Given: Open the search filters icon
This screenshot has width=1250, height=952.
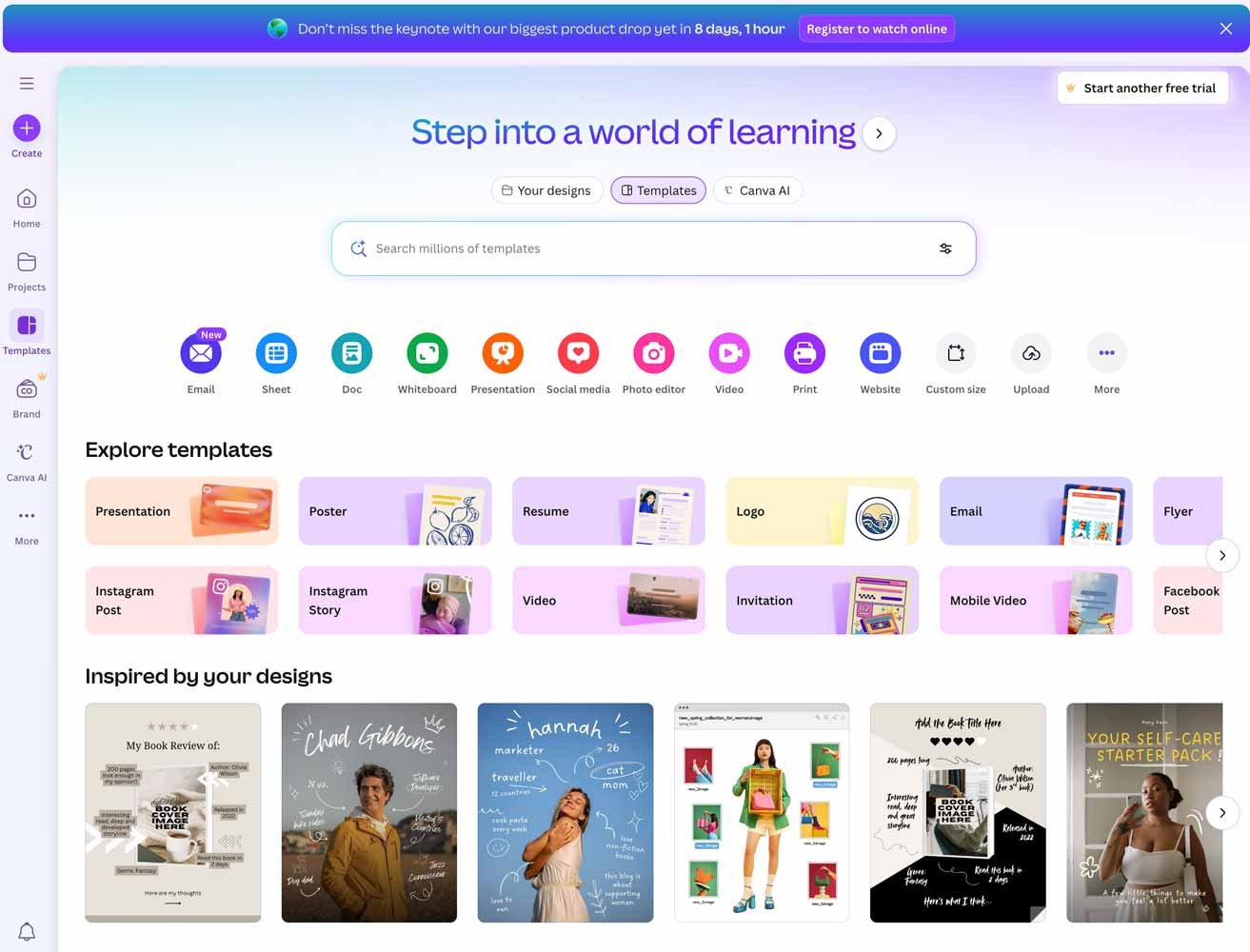Looking at the screenshot, I should [945, 248].
